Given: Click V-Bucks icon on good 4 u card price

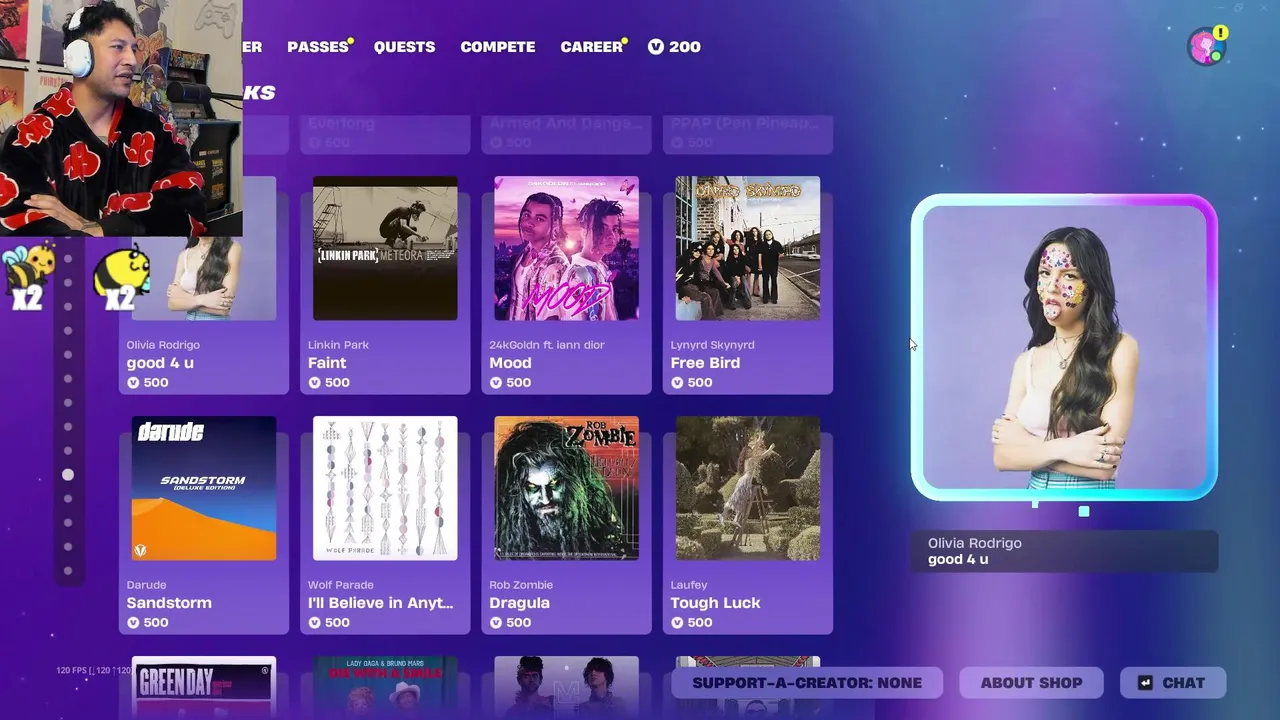Looking at the screenshot, I should point(133,383).
